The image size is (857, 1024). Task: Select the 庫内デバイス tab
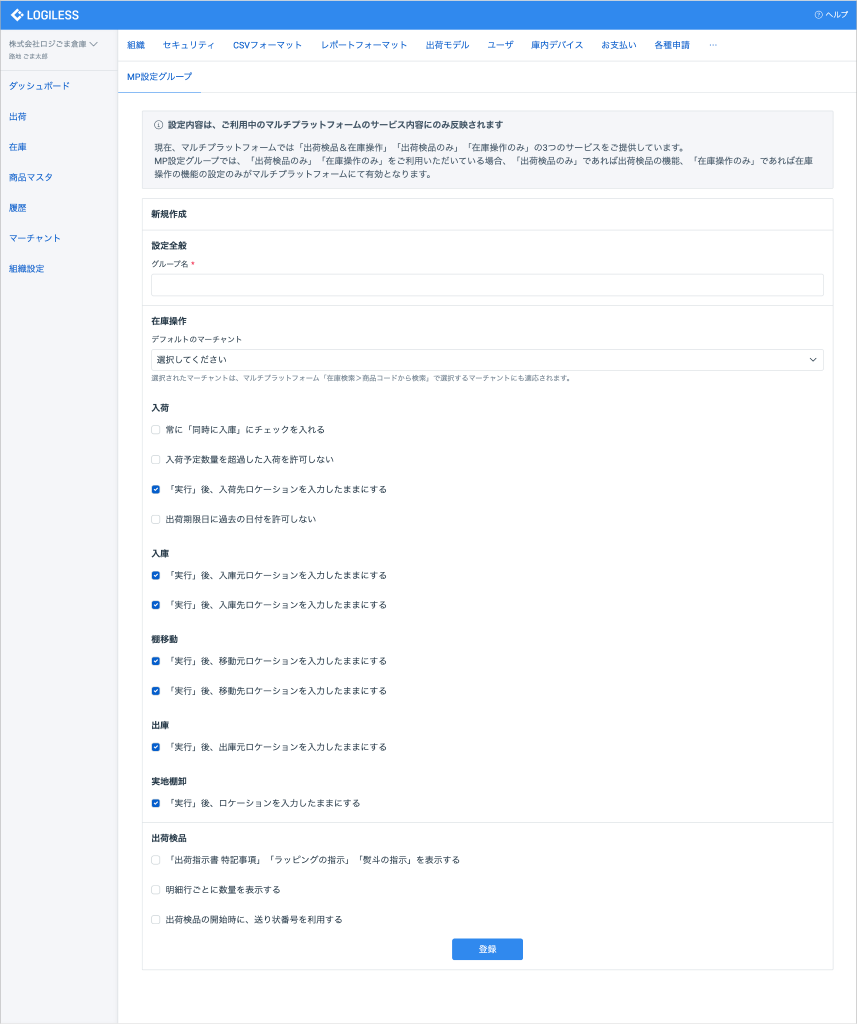[x=556, y=45]
